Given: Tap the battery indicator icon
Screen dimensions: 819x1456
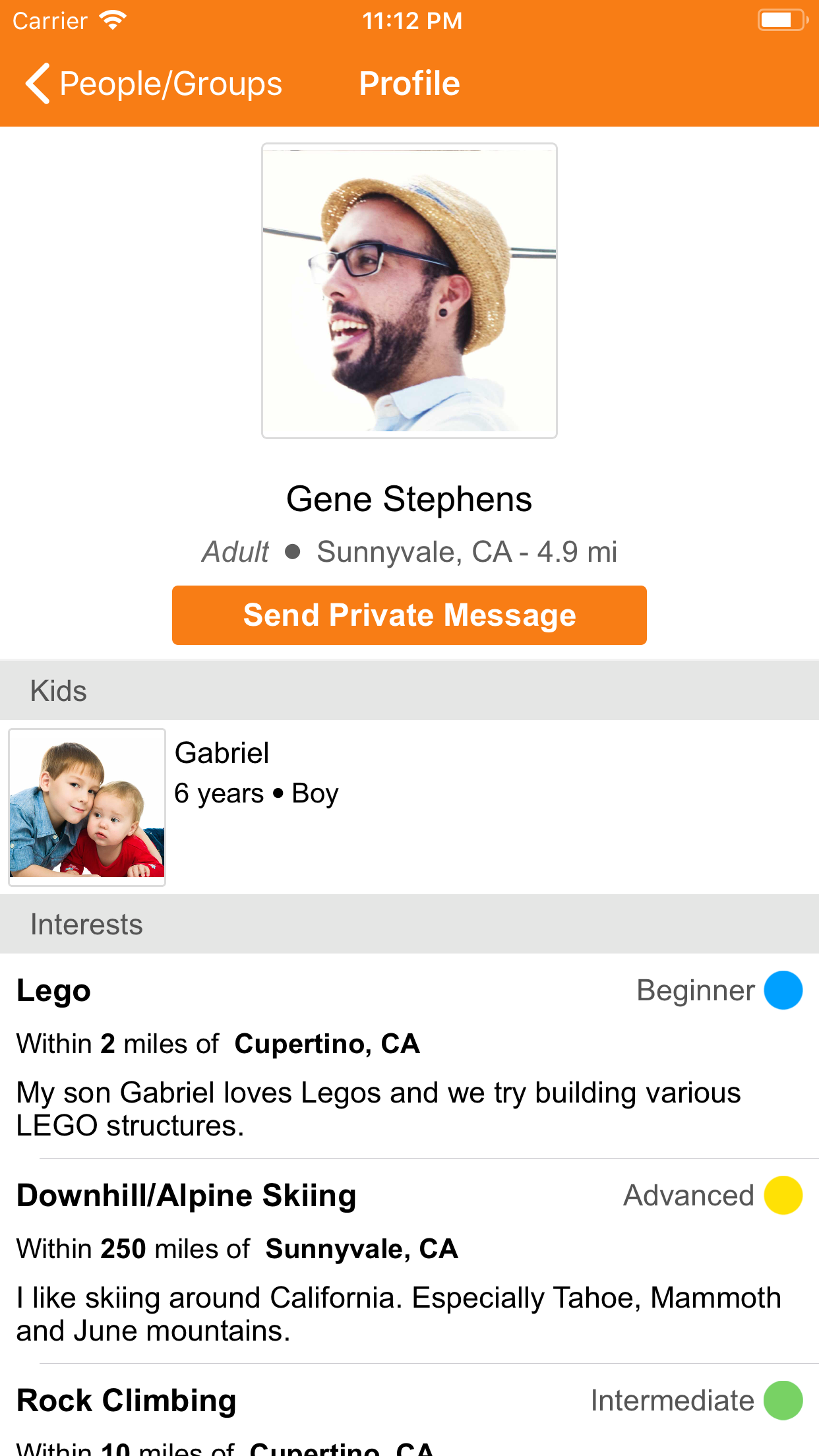Looking at the screenshot, I should 782,20.
